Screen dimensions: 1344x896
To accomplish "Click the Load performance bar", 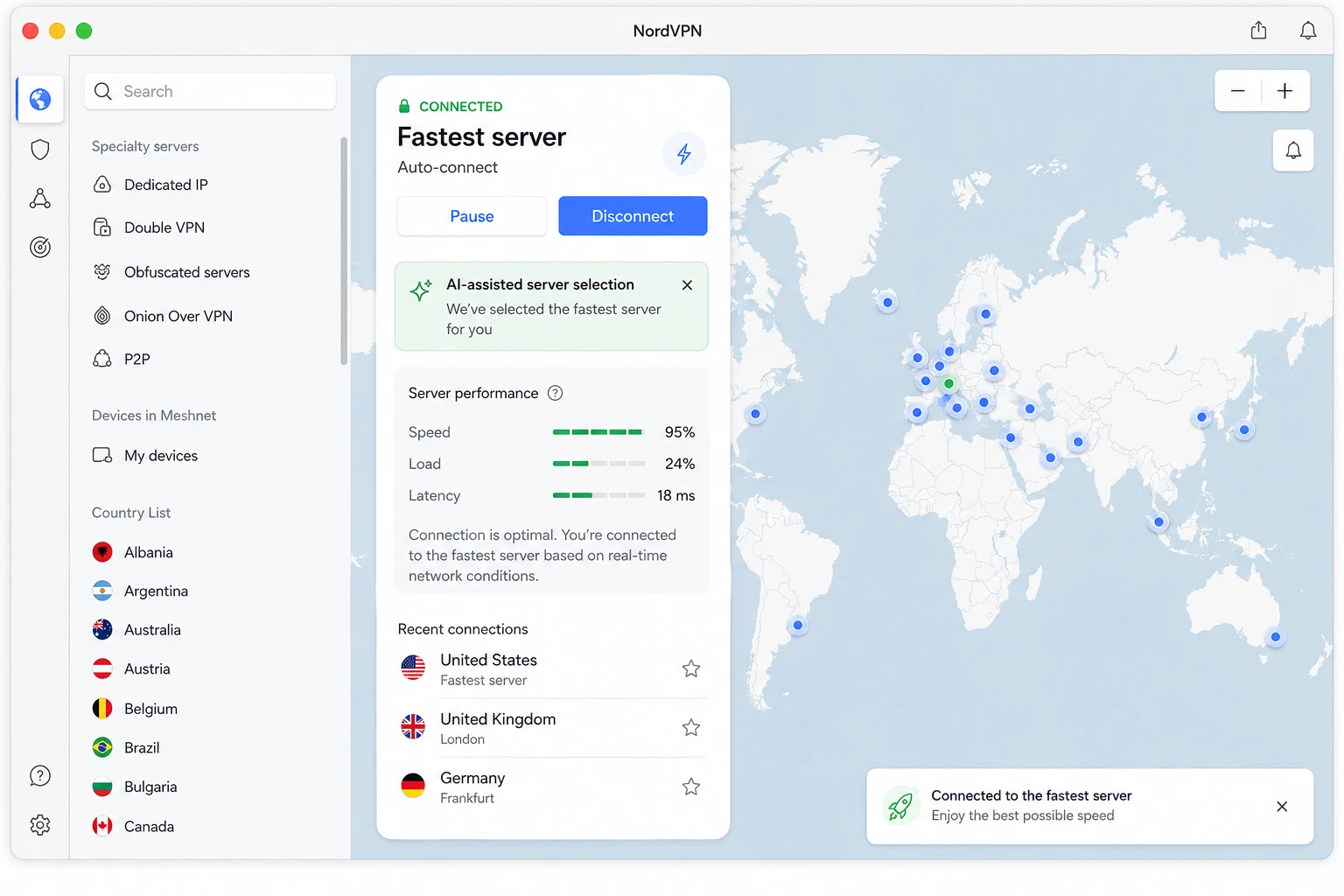I will tap(598, 464).
